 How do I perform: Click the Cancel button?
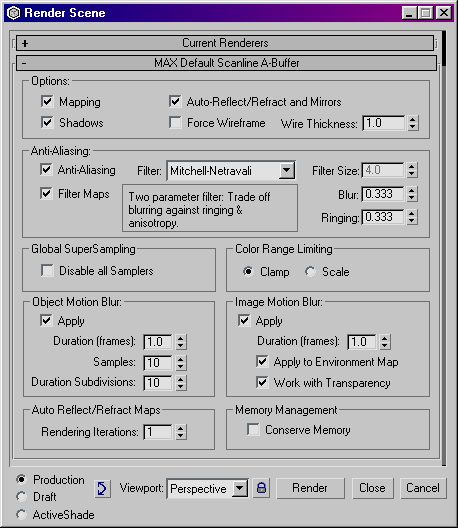[x=423, y=488]
